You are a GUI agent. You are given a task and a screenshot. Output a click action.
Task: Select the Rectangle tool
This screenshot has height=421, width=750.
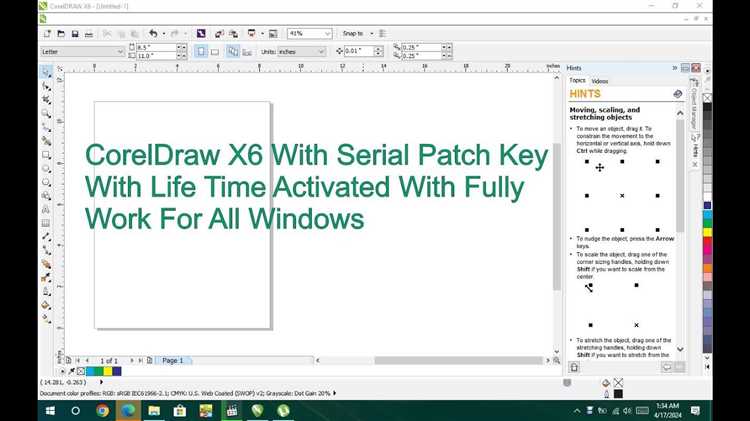pos(46,155)
